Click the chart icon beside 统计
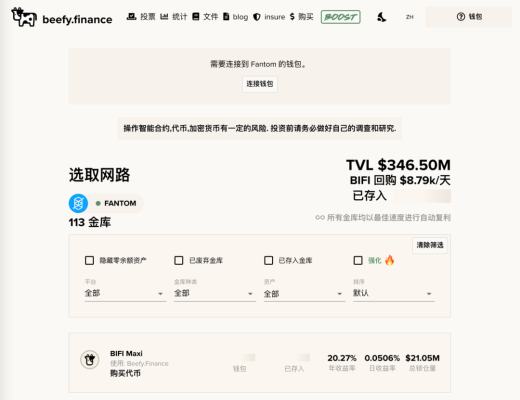520x400 pixels. 164,16
